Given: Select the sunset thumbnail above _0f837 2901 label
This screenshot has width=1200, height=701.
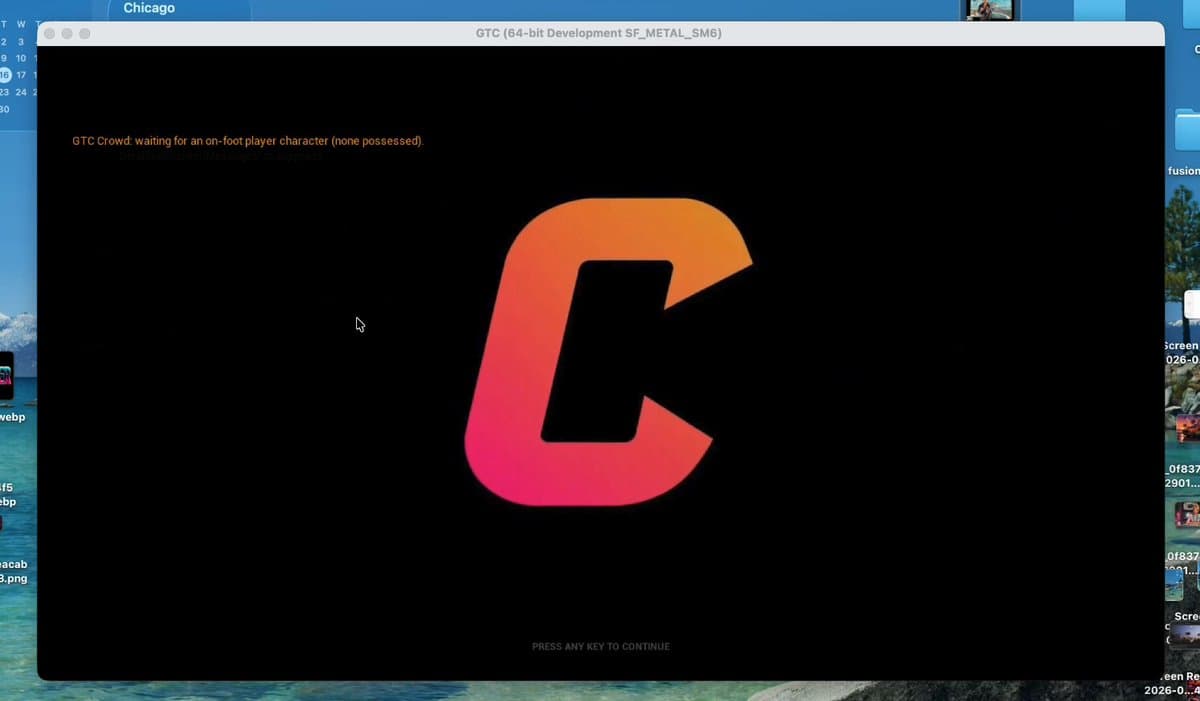Looking at the screenshot, I should [x=1187, y=428].
